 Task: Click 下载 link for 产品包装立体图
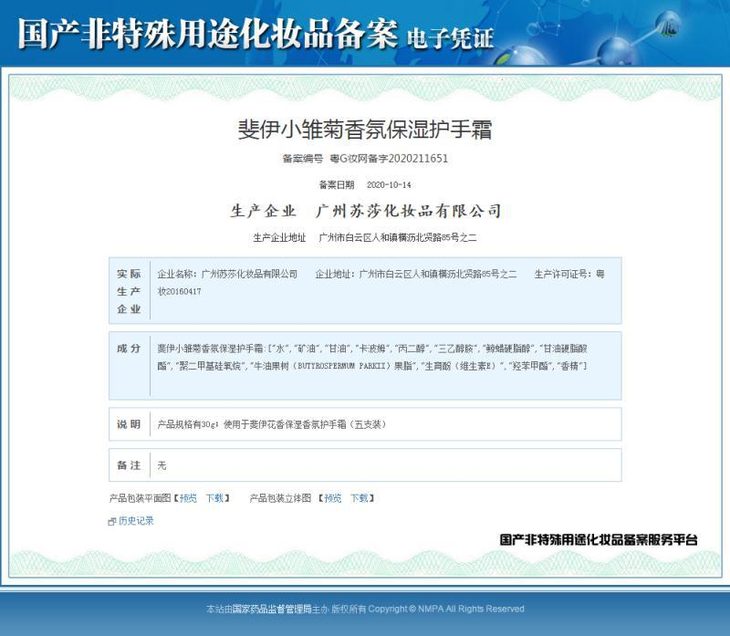pos(359,498)
